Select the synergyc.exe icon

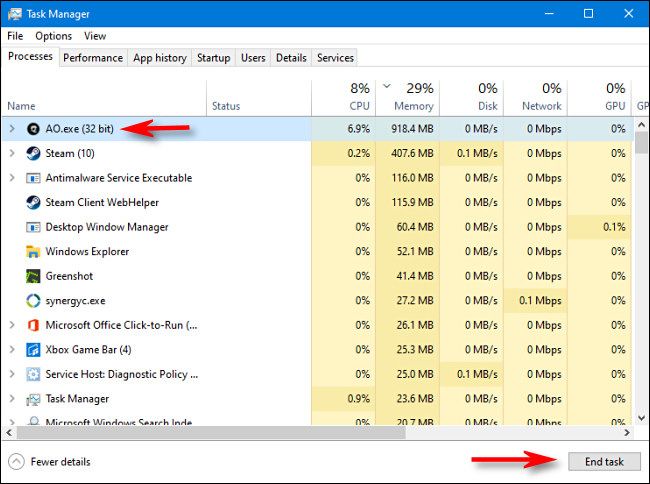[33, 300]
